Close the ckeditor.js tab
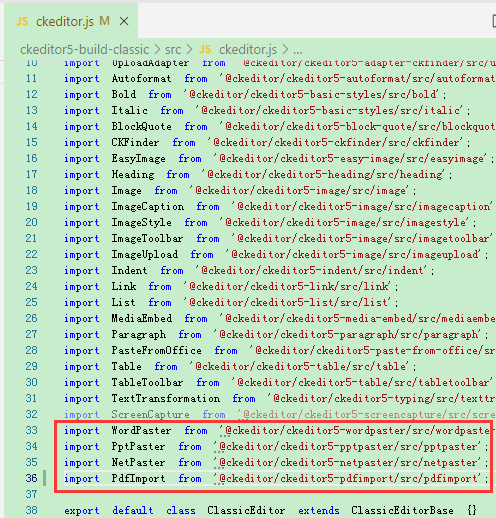496x518 pixels. pos(124,21)
